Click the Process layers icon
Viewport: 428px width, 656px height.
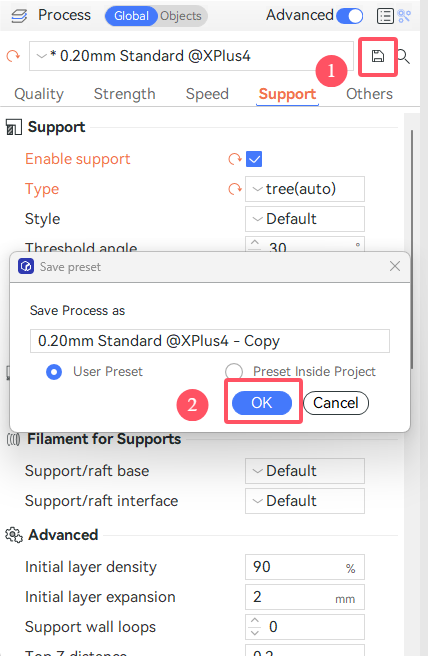click(19, 16)
